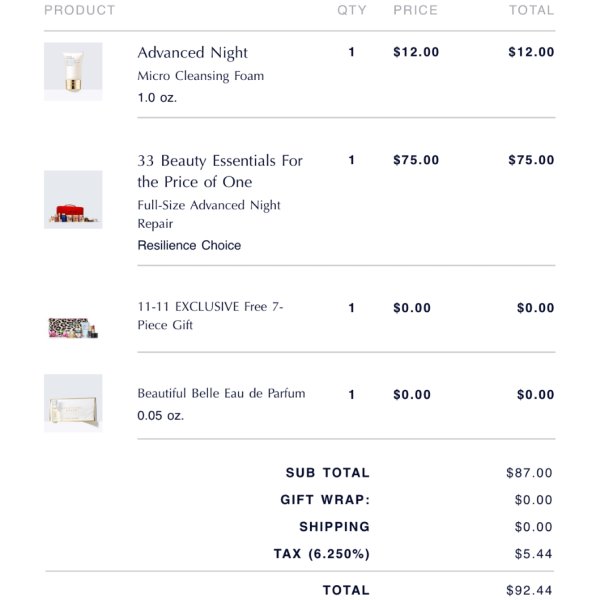Viewport: 600px width, 600px height.
Task: Click the SUB TOTAL amount $87.00
Action: click(x=529, y=473)
